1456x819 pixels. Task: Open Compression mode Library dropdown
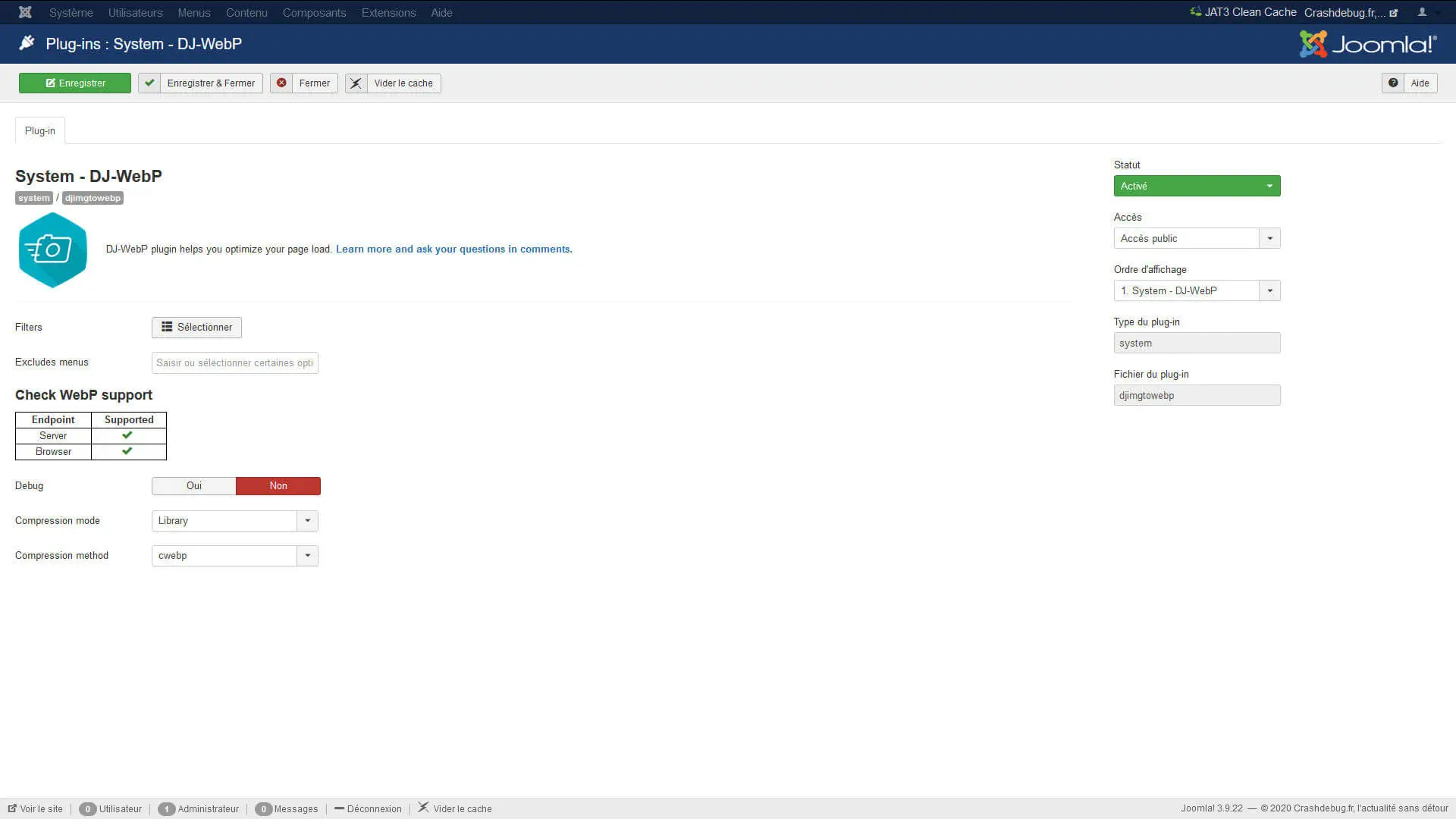pos(235,521)
